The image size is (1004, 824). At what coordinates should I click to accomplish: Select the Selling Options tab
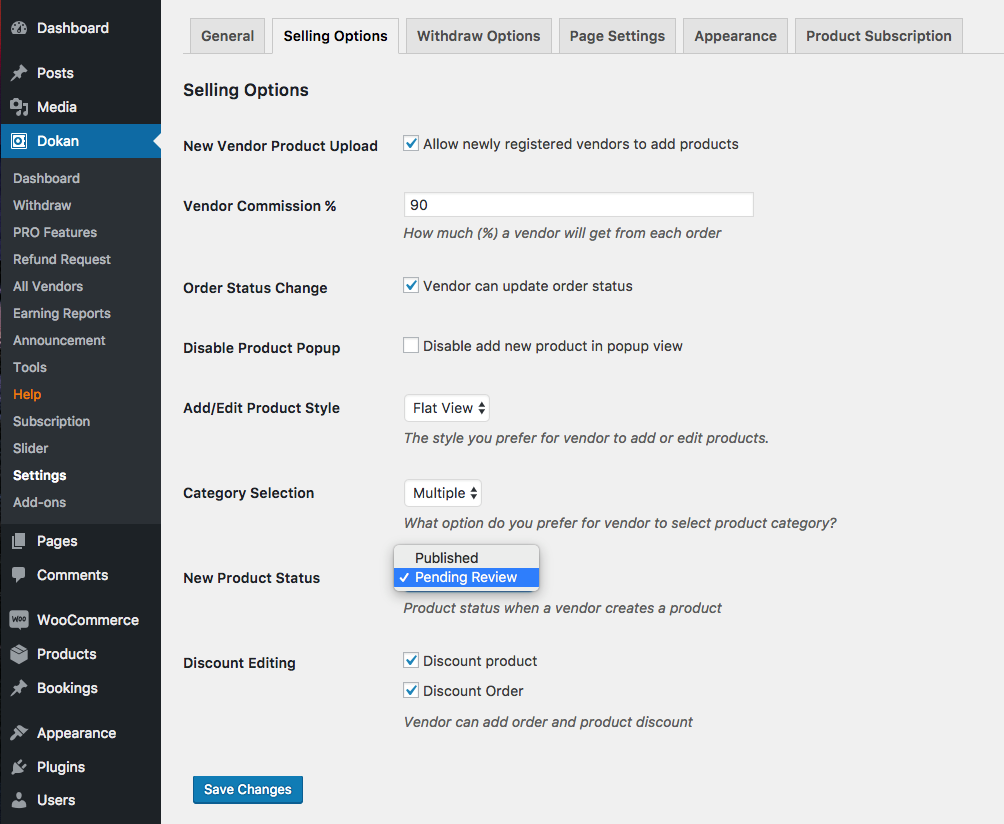click(x=336, y=36)
